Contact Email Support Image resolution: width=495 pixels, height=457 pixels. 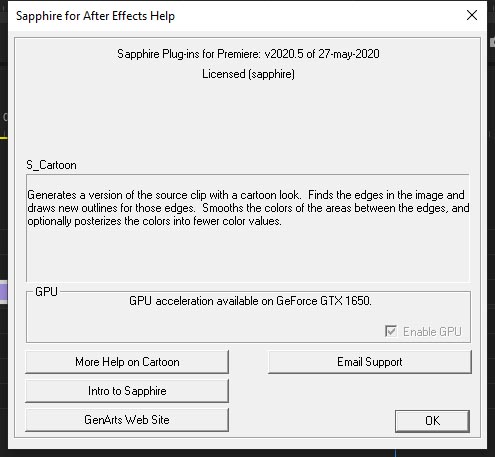click(370, 362)
